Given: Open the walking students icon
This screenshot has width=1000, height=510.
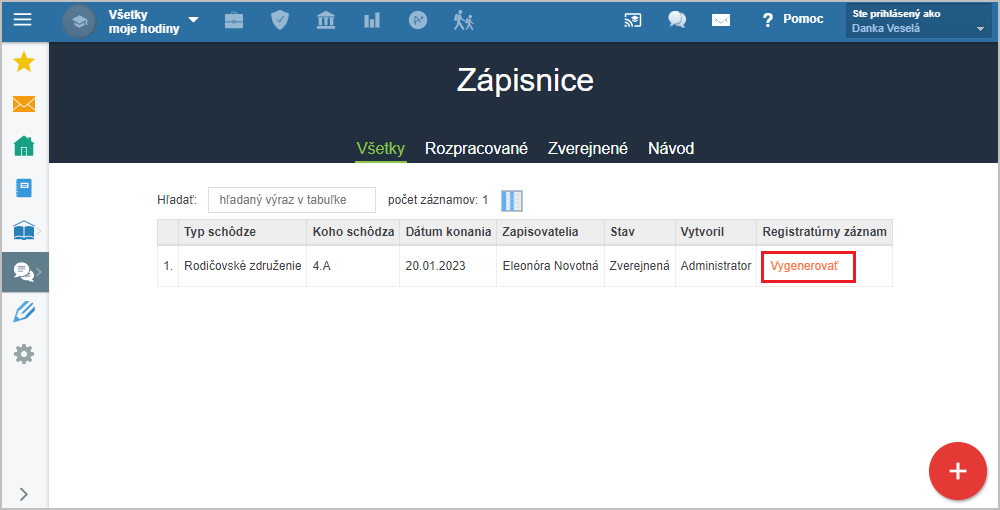Looking at the screenshot, I should [x=464, y=20].
